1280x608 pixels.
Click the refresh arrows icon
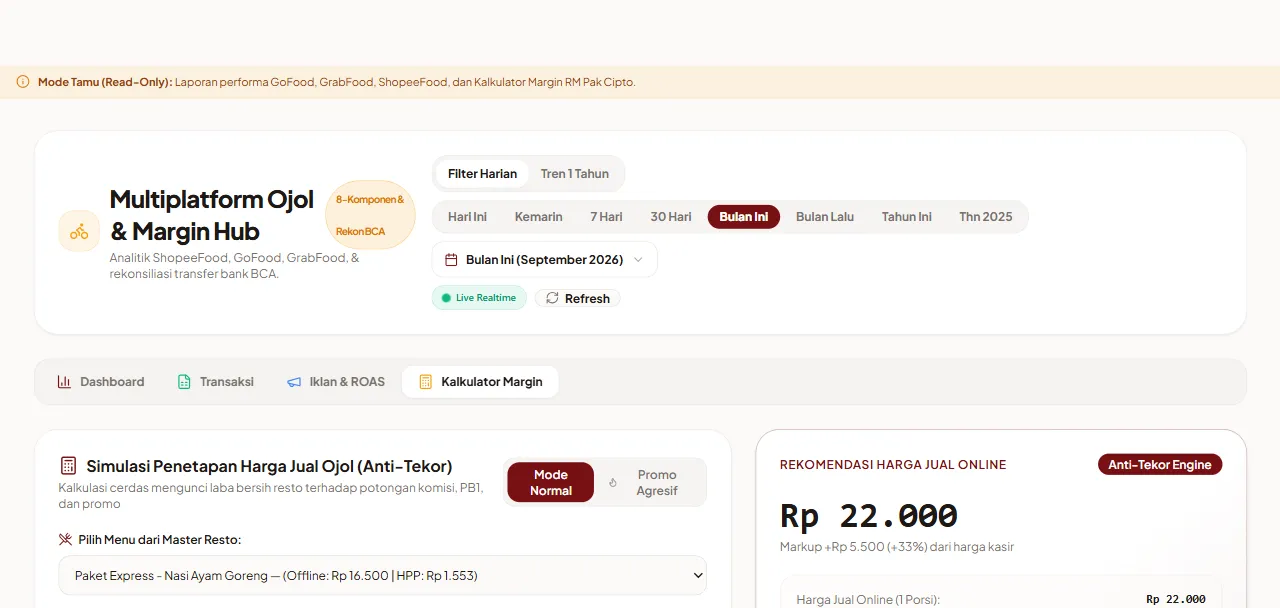pos(552,298)
